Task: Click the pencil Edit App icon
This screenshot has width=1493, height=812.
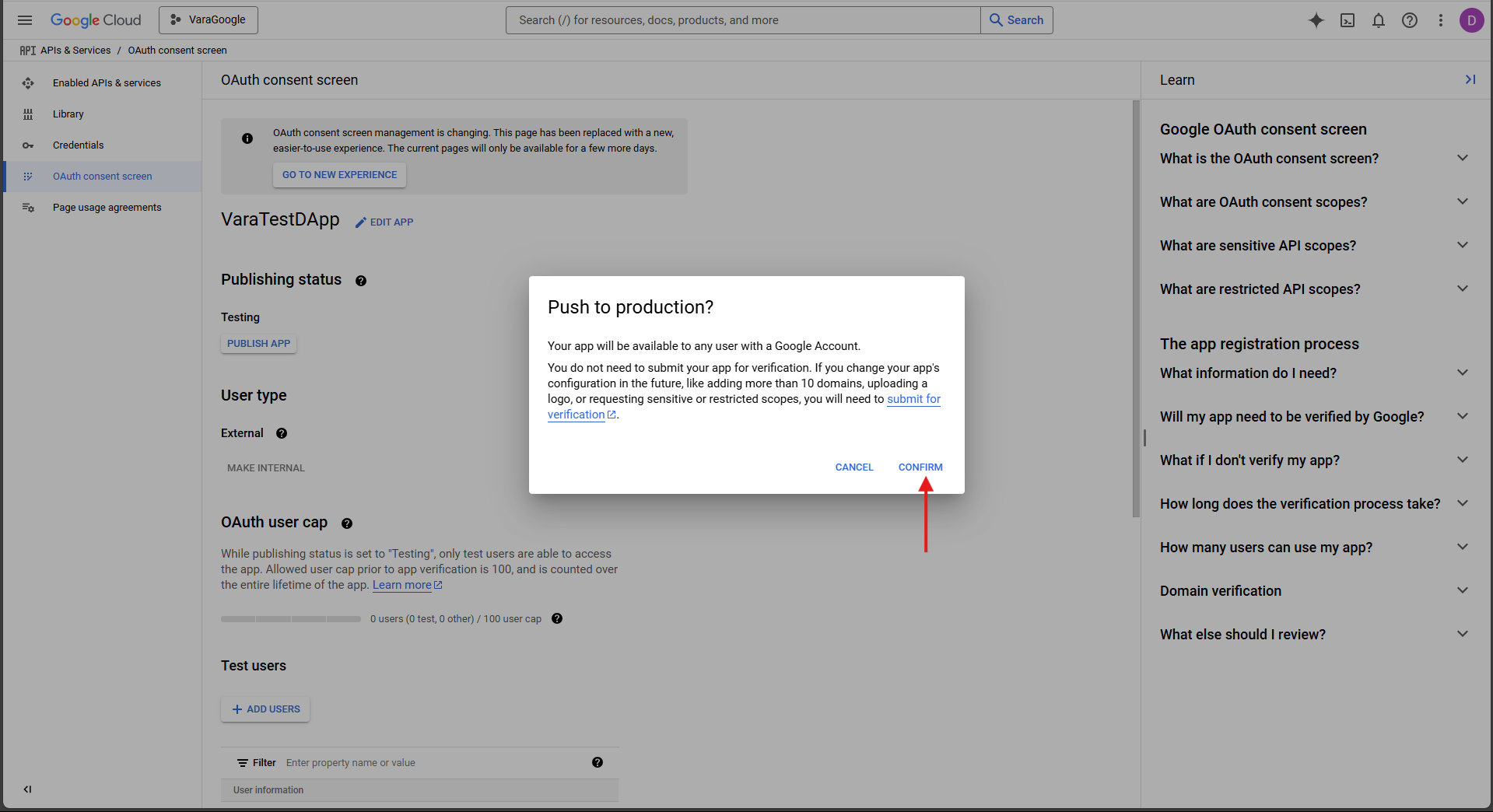Action: [360, 222]
